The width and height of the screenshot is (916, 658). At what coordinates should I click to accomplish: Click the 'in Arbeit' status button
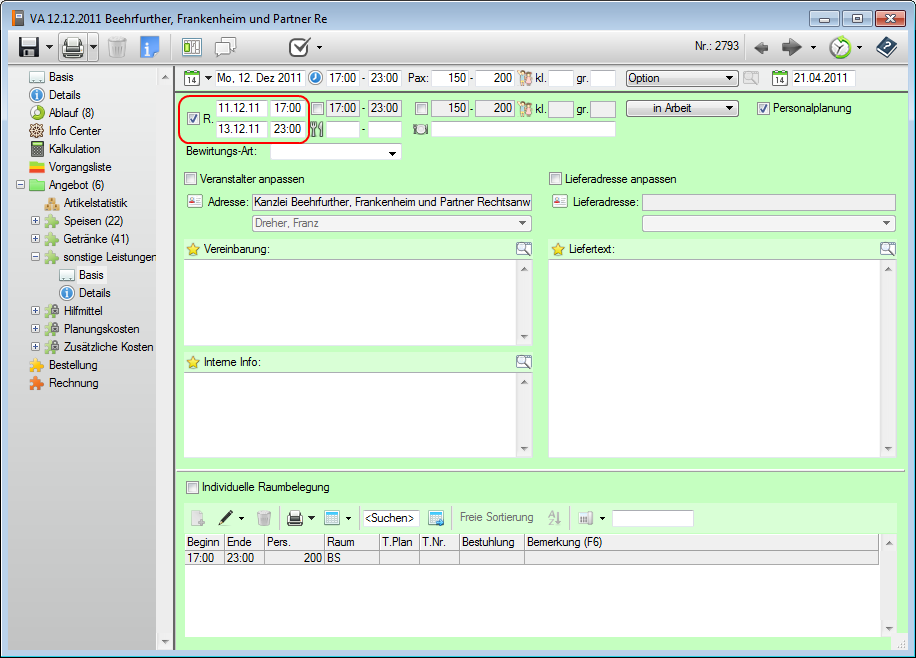pyautogui.click(x=681, y=108)
